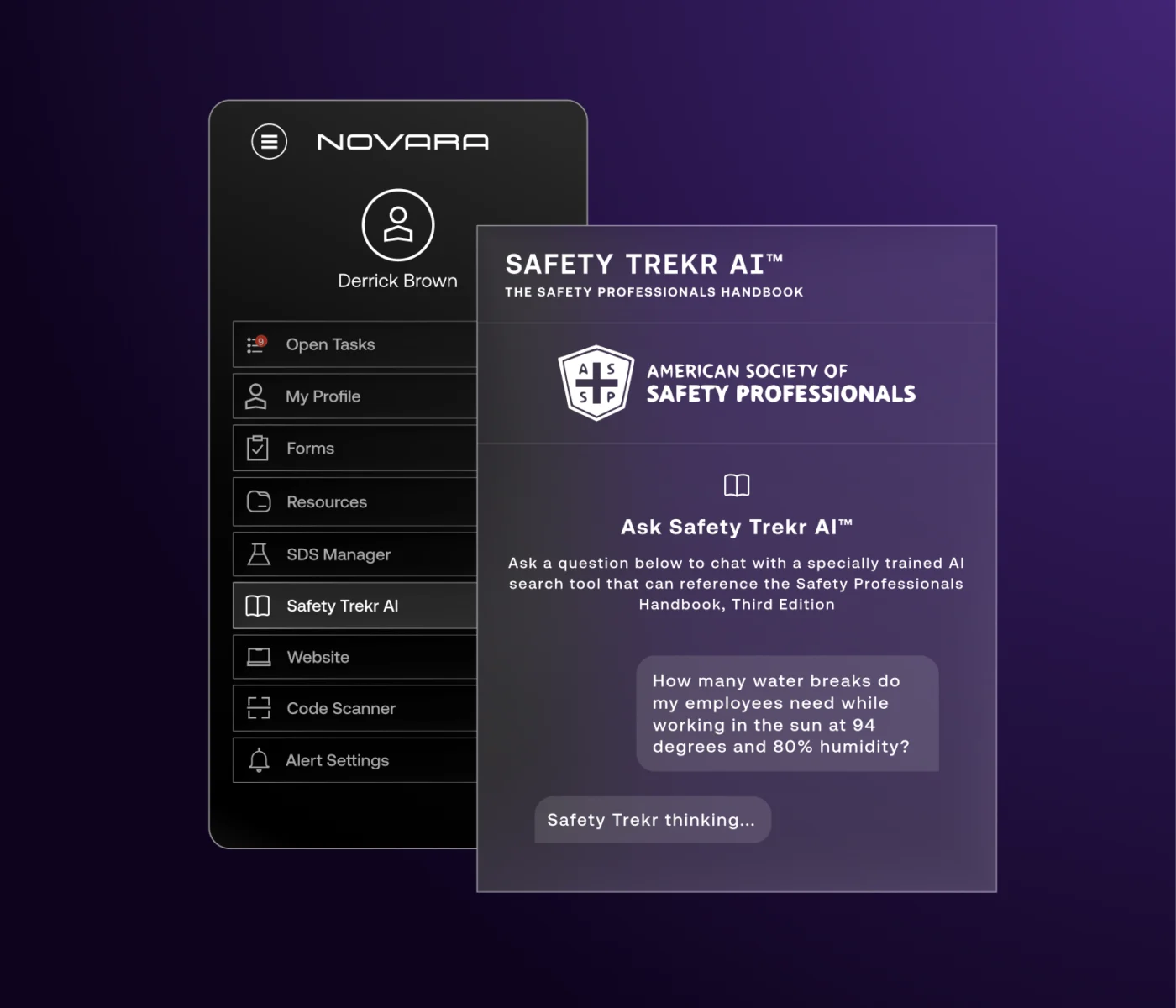Click the Resources folder icon
This screenshot has height=1008, width=1176.
[x=259, y=501]
